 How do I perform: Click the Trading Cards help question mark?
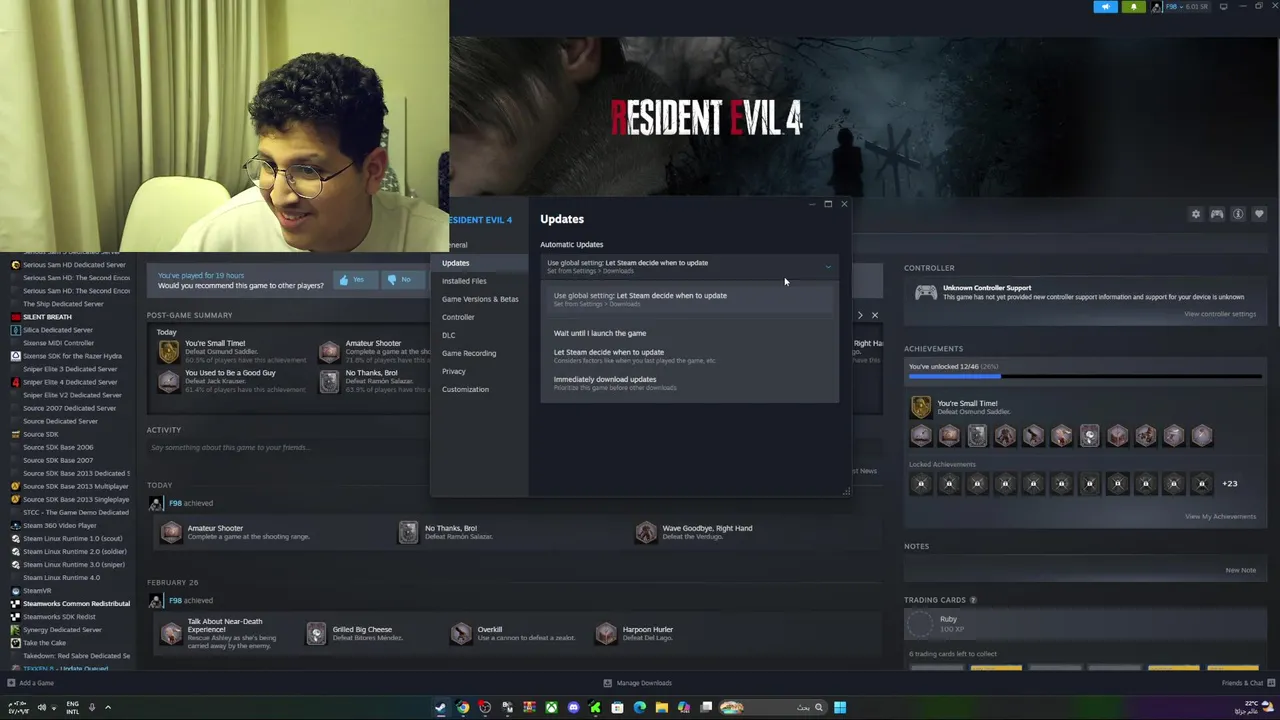(x=973, y=600)
